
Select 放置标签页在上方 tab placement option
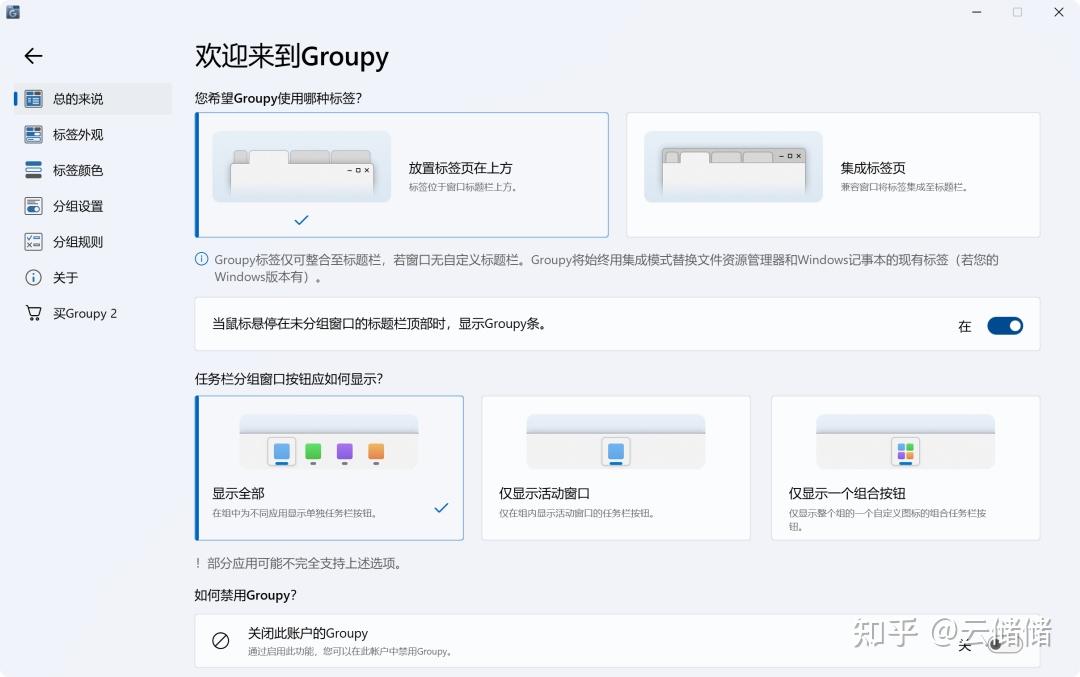400,174
